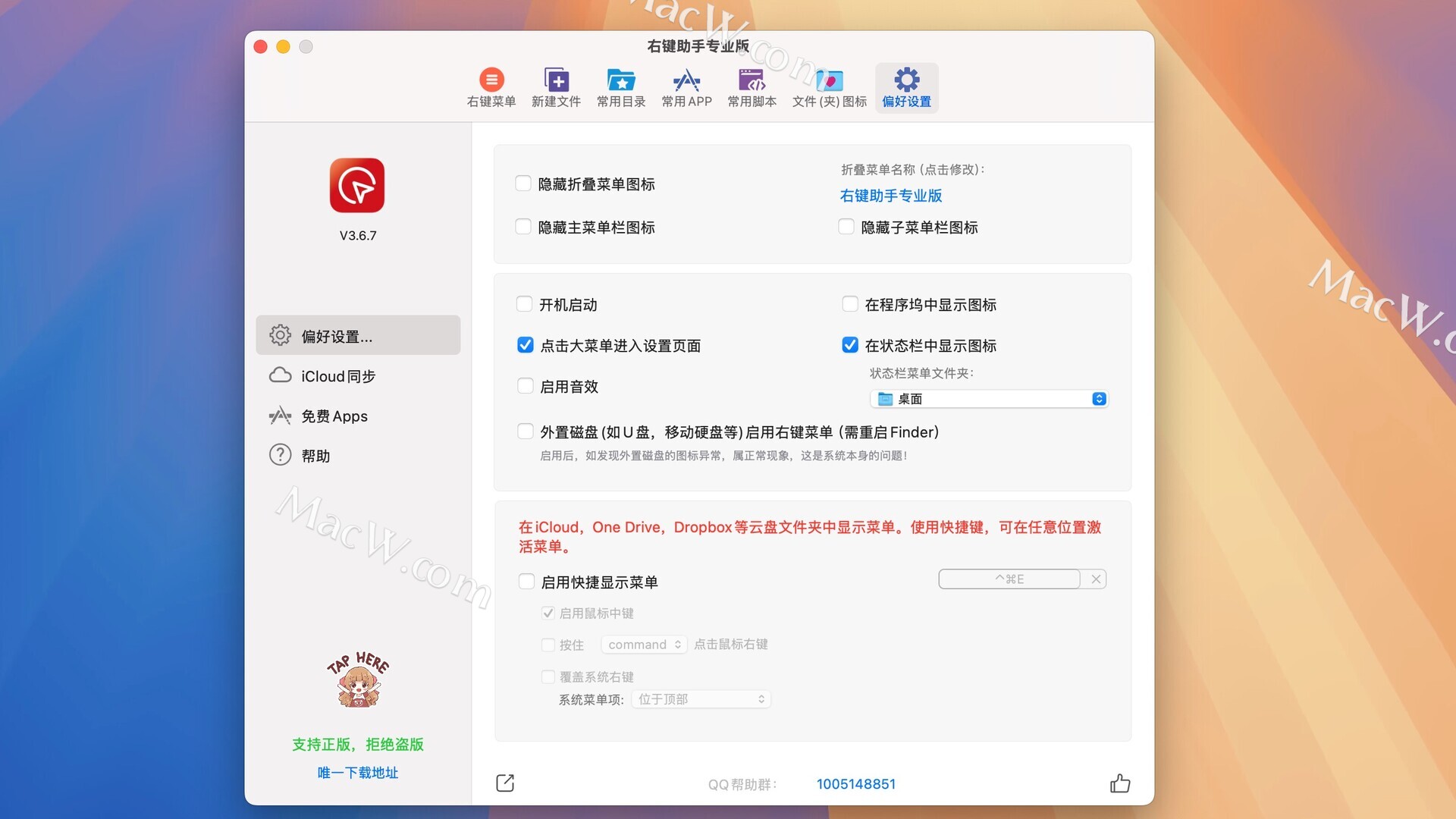Open the 常用目录 toolbar tab
The image size is (1456, 819).
click(621, 88)
